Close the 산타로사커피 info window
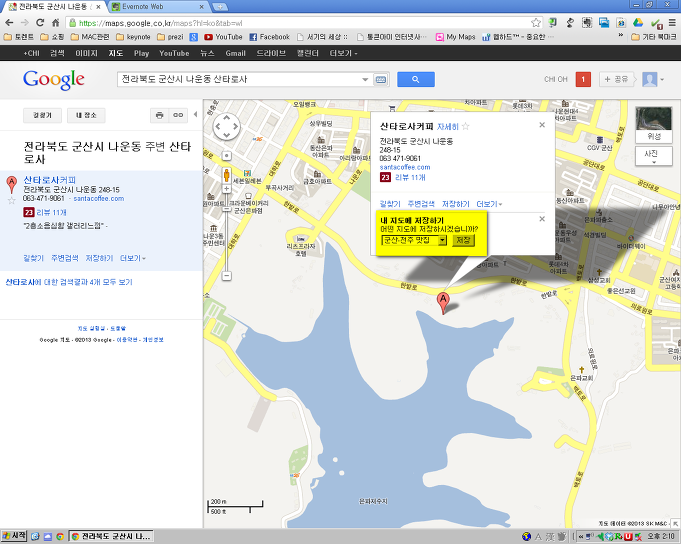Screen dimensions: 681x544 tap(542, 125)
